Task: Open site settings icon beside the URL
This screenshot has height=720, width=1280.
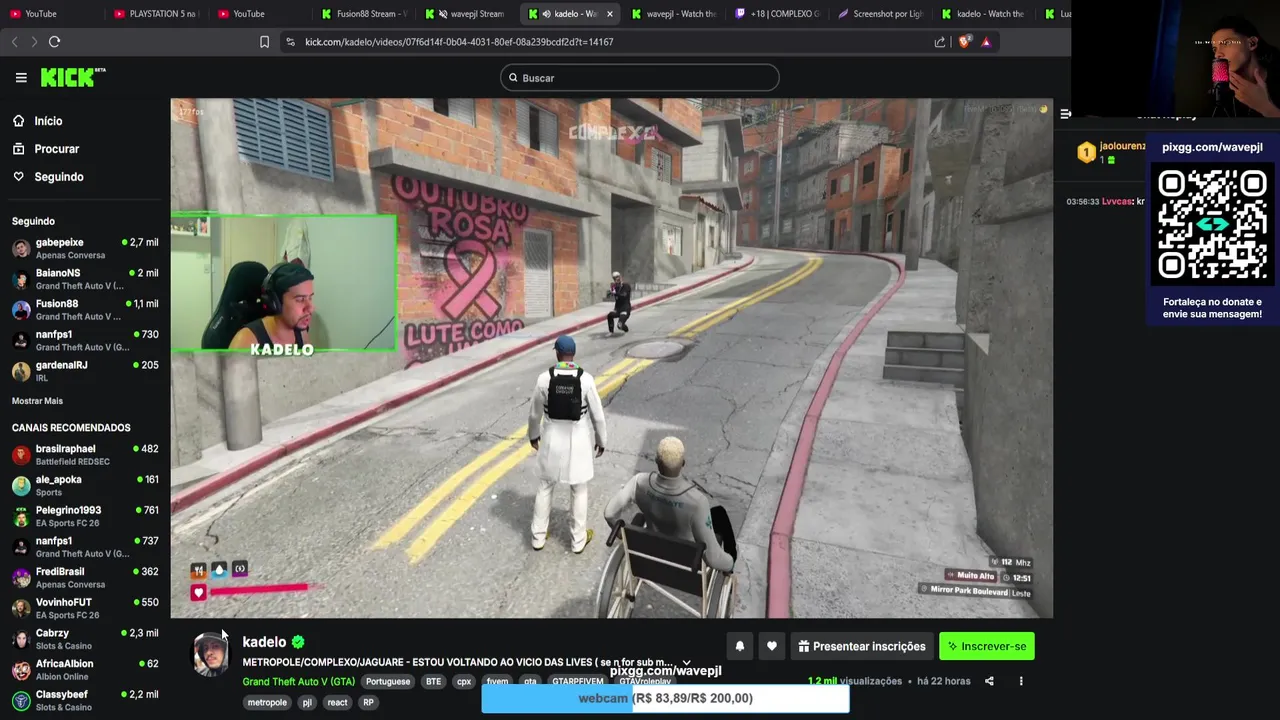Action: point(290,42)
